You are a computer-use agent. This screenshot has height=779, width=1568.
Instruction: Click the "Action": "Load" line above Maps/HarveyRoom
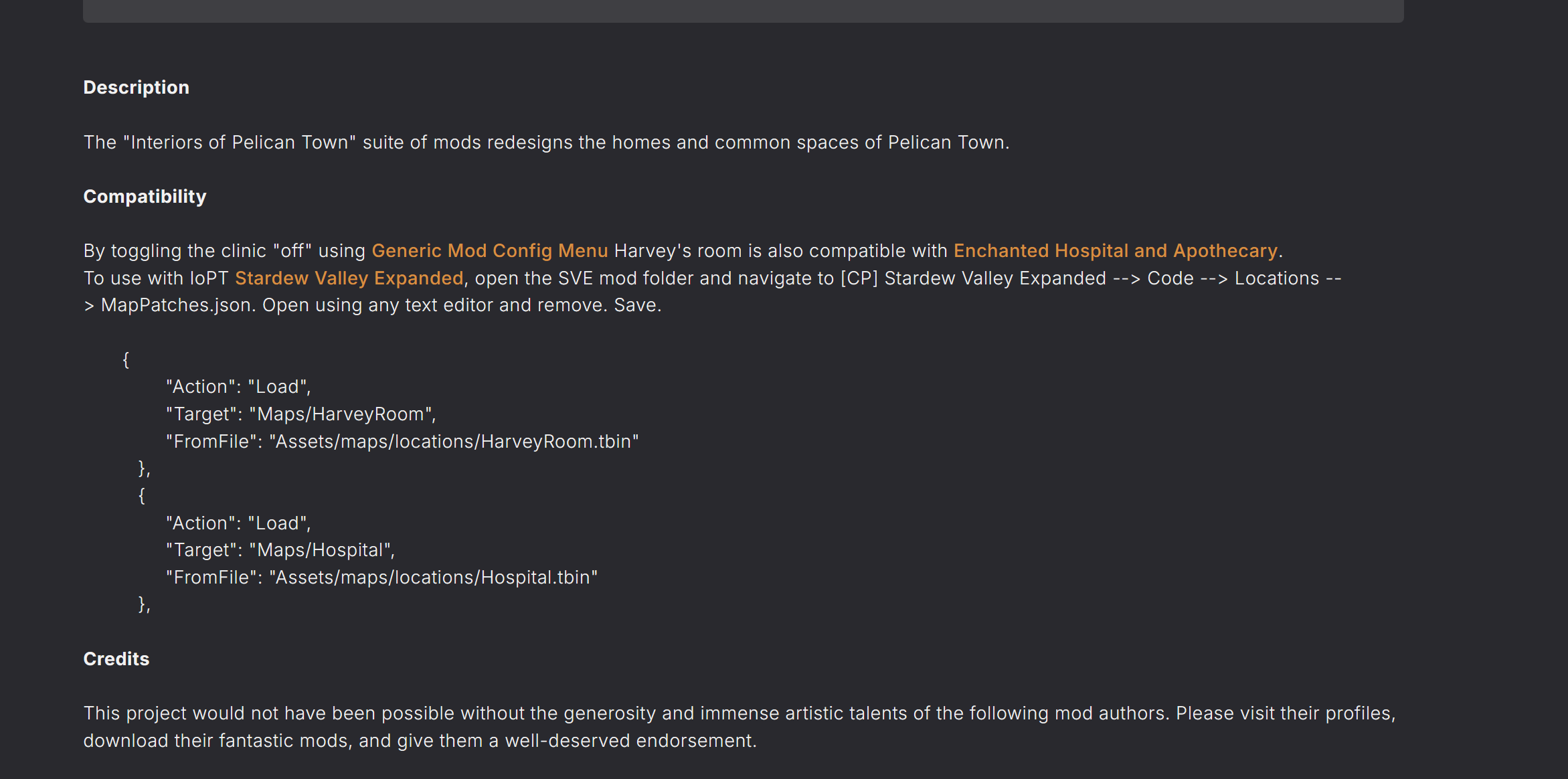coord(238,387)
